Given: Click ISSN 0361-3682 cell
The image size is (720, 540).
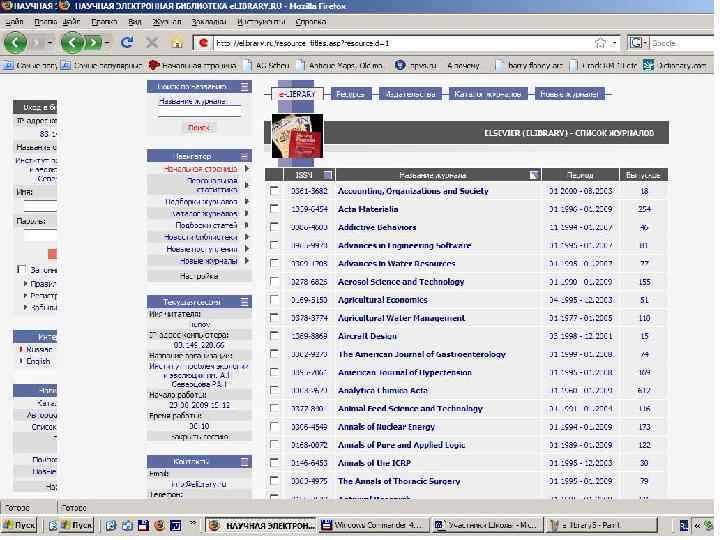Looking at the screenshot, I should point(309,191).
